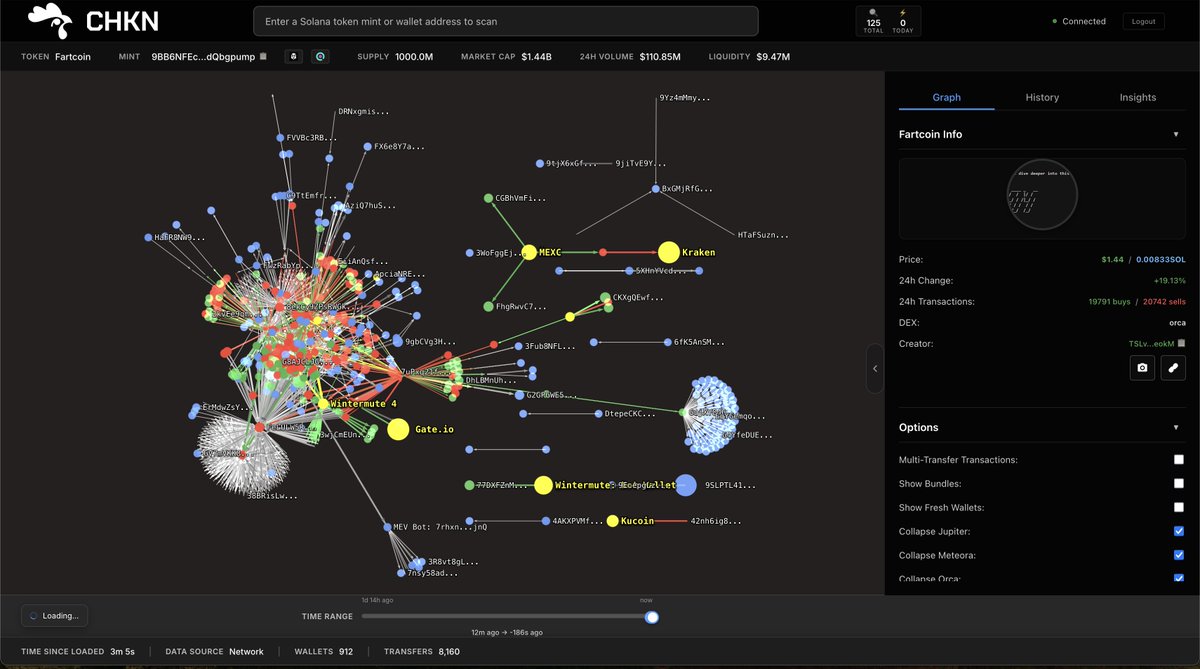Enable Multi-Transfer Transactions checkbox

coord(1178,460)
